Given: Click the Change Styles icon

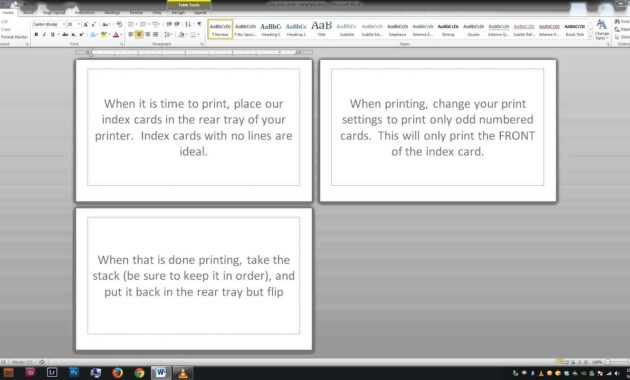Looking at the screenshot, I should coord(601,30).
